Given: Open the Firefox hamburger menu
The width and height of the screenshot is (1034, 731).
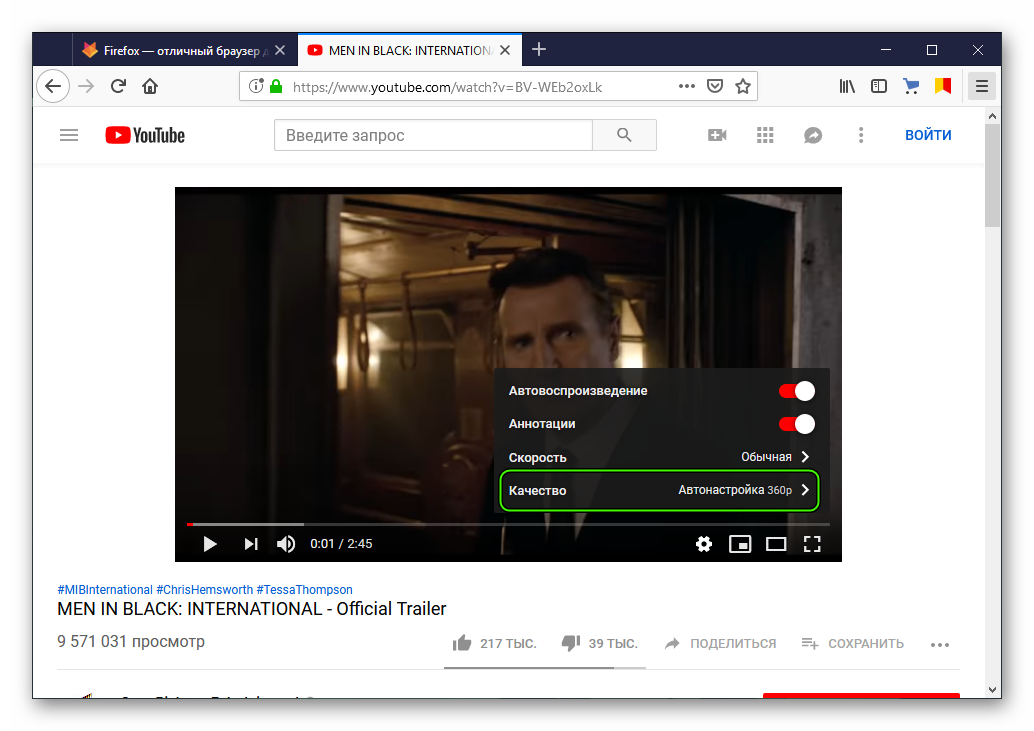Looking at the screenshot, I should [x=982, y=86].
